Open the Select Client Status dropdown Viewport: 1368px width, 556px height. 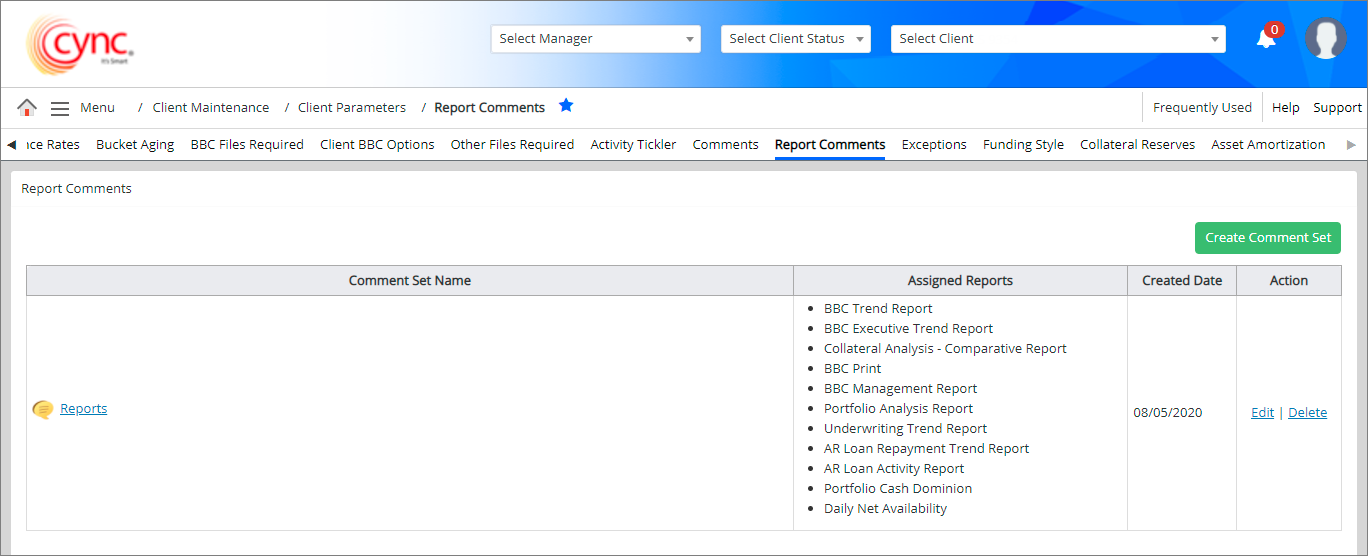click(x=795, y=39)
